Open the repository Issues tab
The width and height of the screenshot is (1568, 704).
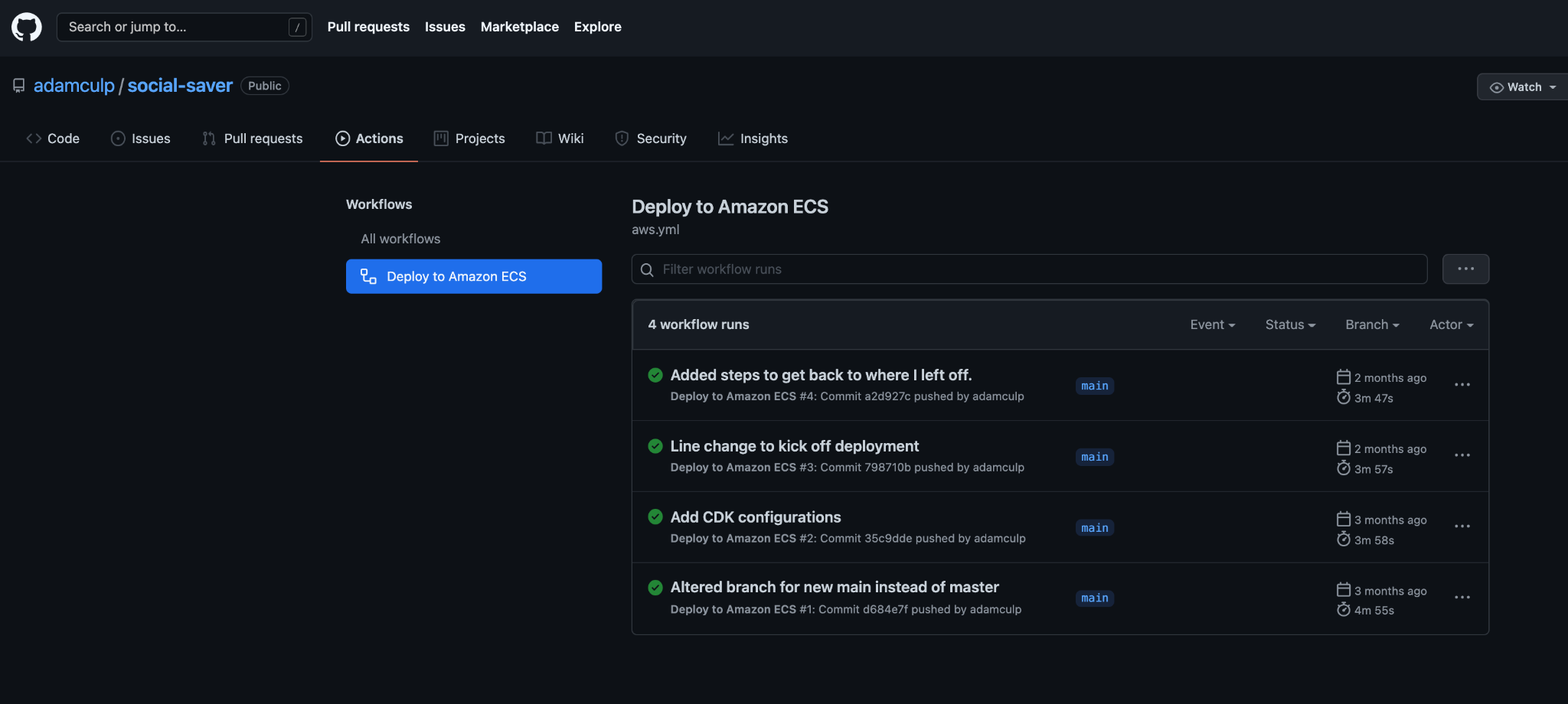coord(141,139)
